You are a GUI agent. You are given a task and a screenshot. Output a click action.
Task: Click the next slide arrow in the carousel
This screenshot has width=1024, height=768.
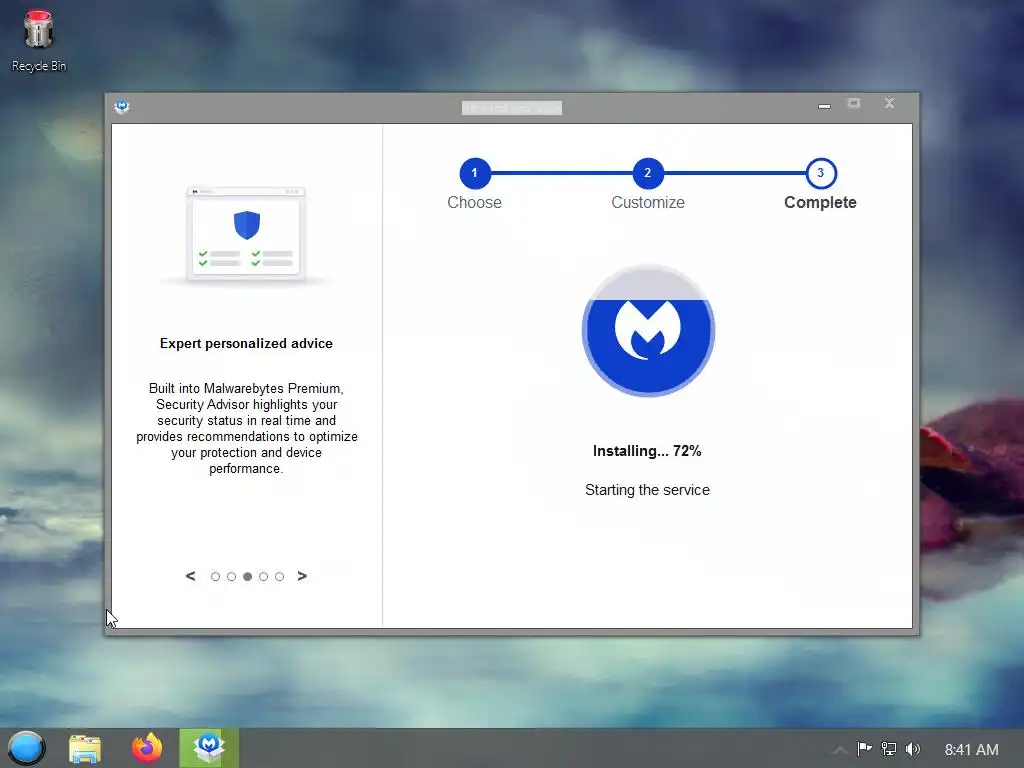click(302, 576)
